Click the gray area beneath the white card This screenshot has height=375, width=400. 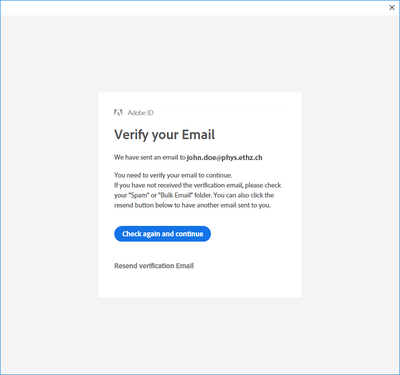click(200, 335)
